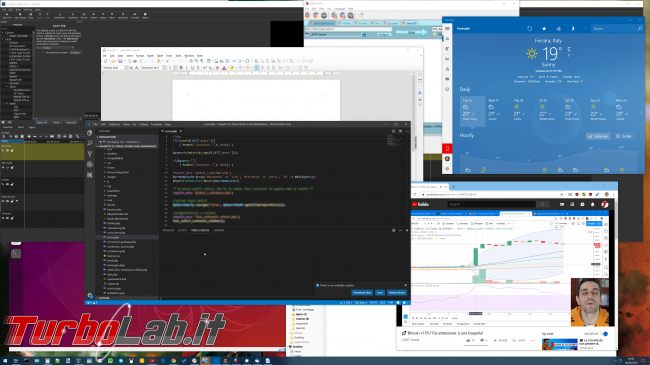This screenshot has height=365, width=650.
Task: Collapse Custom presets group in Shotcut
Action: [x=2, y=32]
